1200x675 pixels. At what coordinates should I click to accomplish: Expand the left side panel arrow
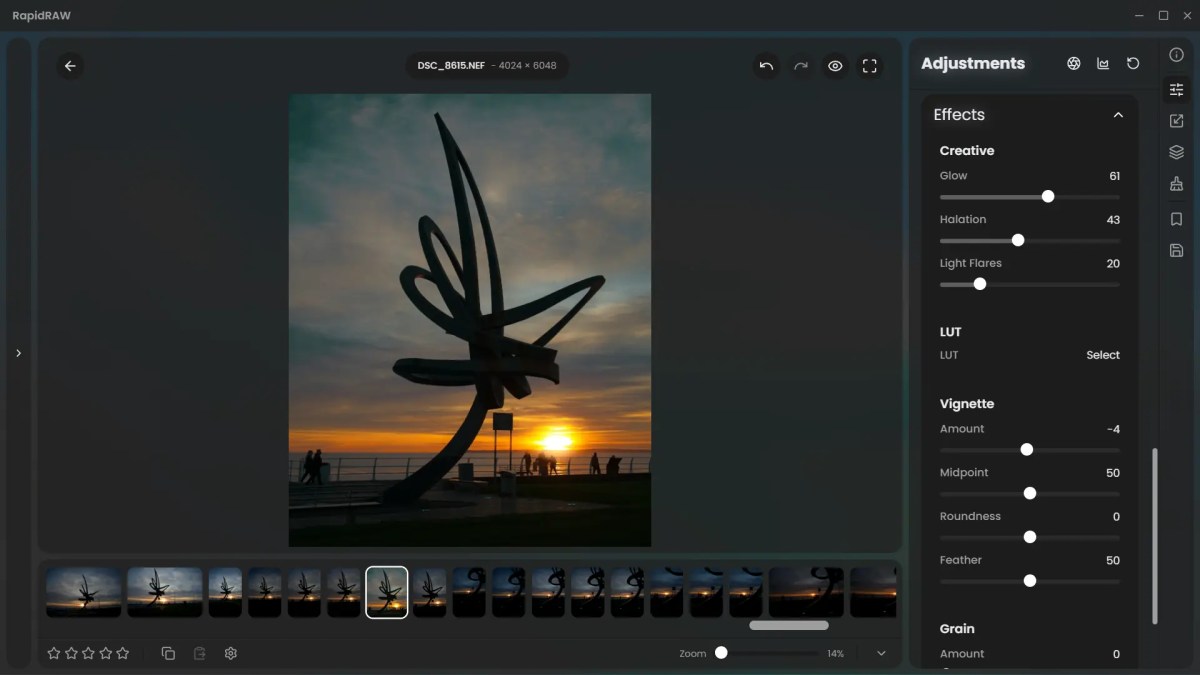click(18, 352)
